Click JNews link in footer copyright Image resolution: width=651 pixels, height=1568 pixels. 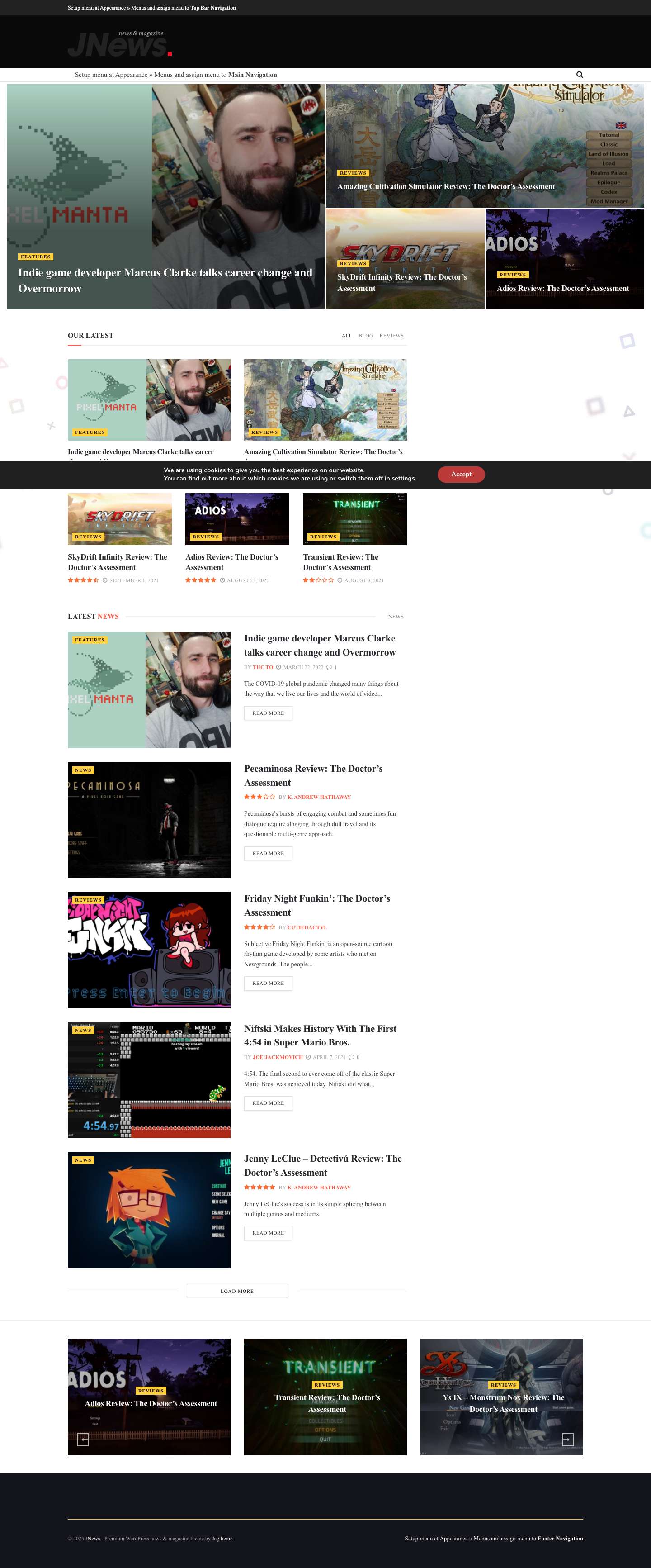pos(93,1539)
